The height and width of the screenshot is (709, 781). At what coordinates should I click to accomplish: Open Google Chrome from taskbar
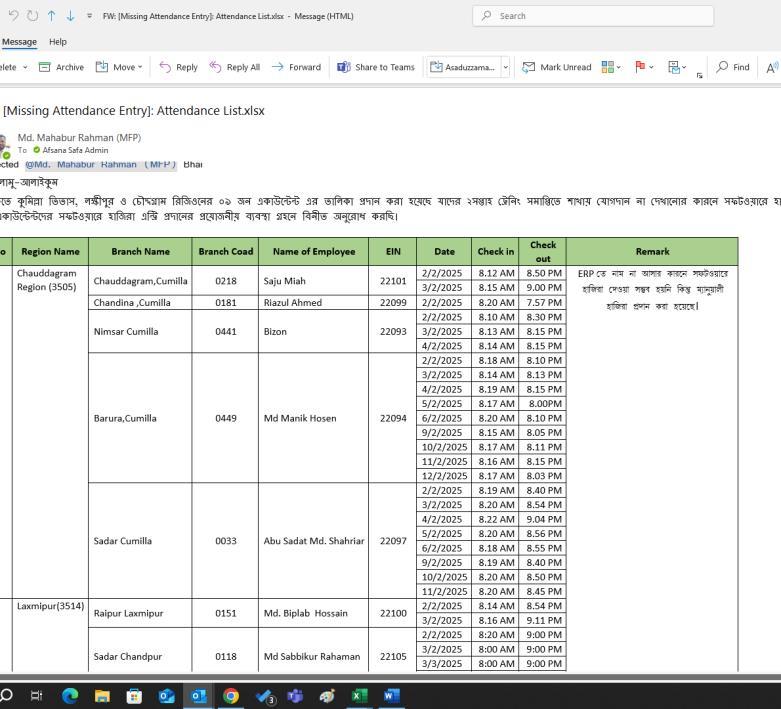pyautogui.click(x=231, y=695)
